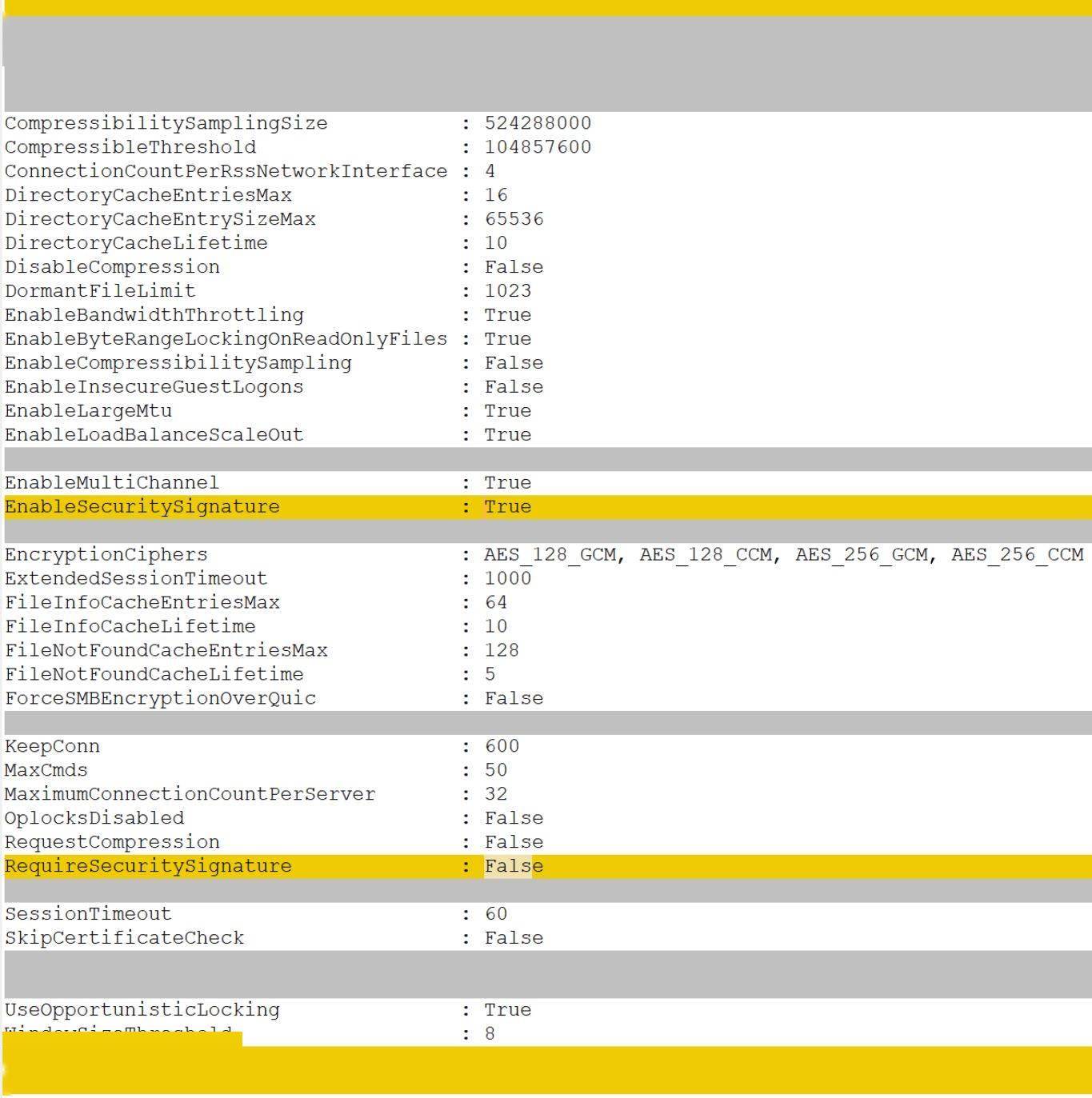This screenshot has width=1092, height=1098.
Task: Click the AES_256_GCM cipher value
Action: click(862, 555)
